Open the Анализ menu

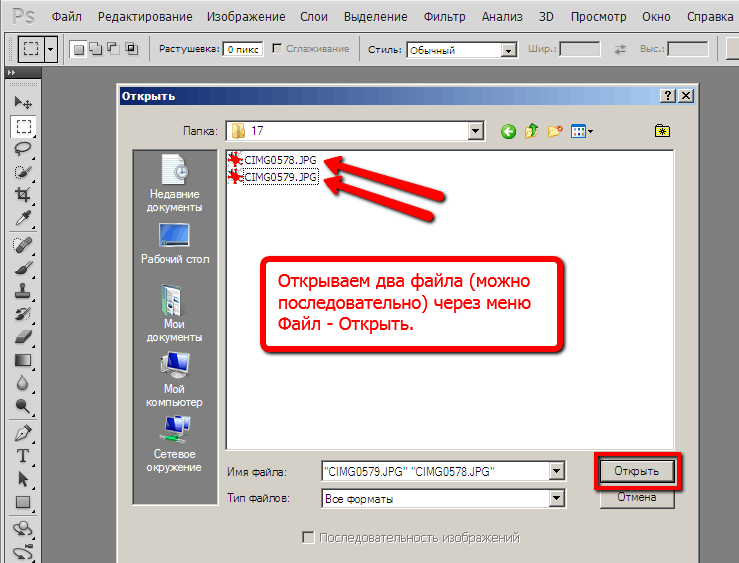(502, 17)
